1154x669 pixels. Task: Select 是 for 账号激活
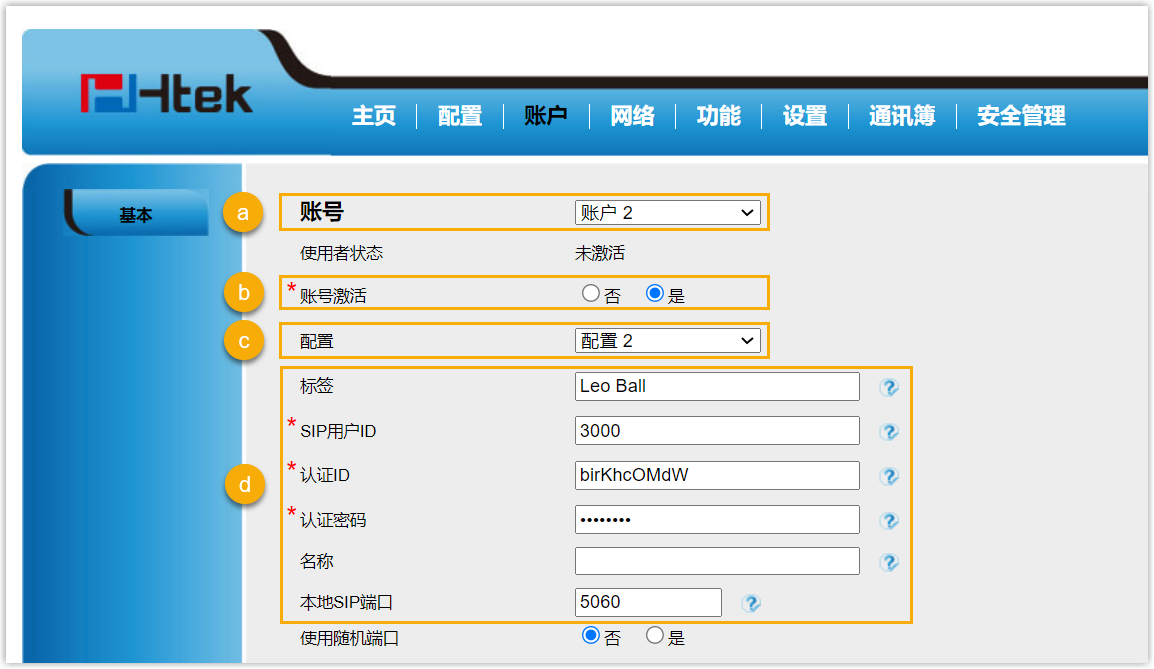pos(655,293)
